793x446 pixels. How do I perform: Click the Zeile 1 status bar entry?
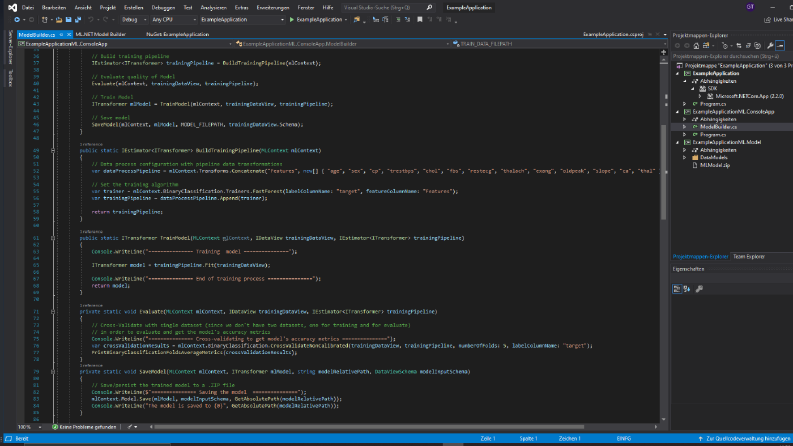coord(488,438)
